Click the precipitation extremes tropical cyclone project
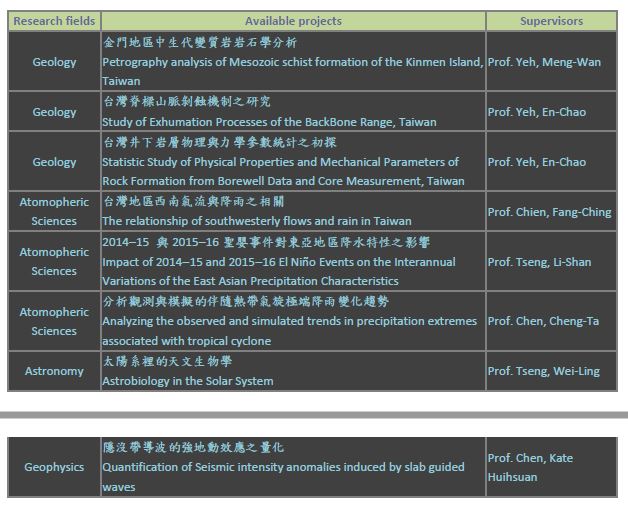This screenshot has width=628, height=513. click(x=289, y=321)
